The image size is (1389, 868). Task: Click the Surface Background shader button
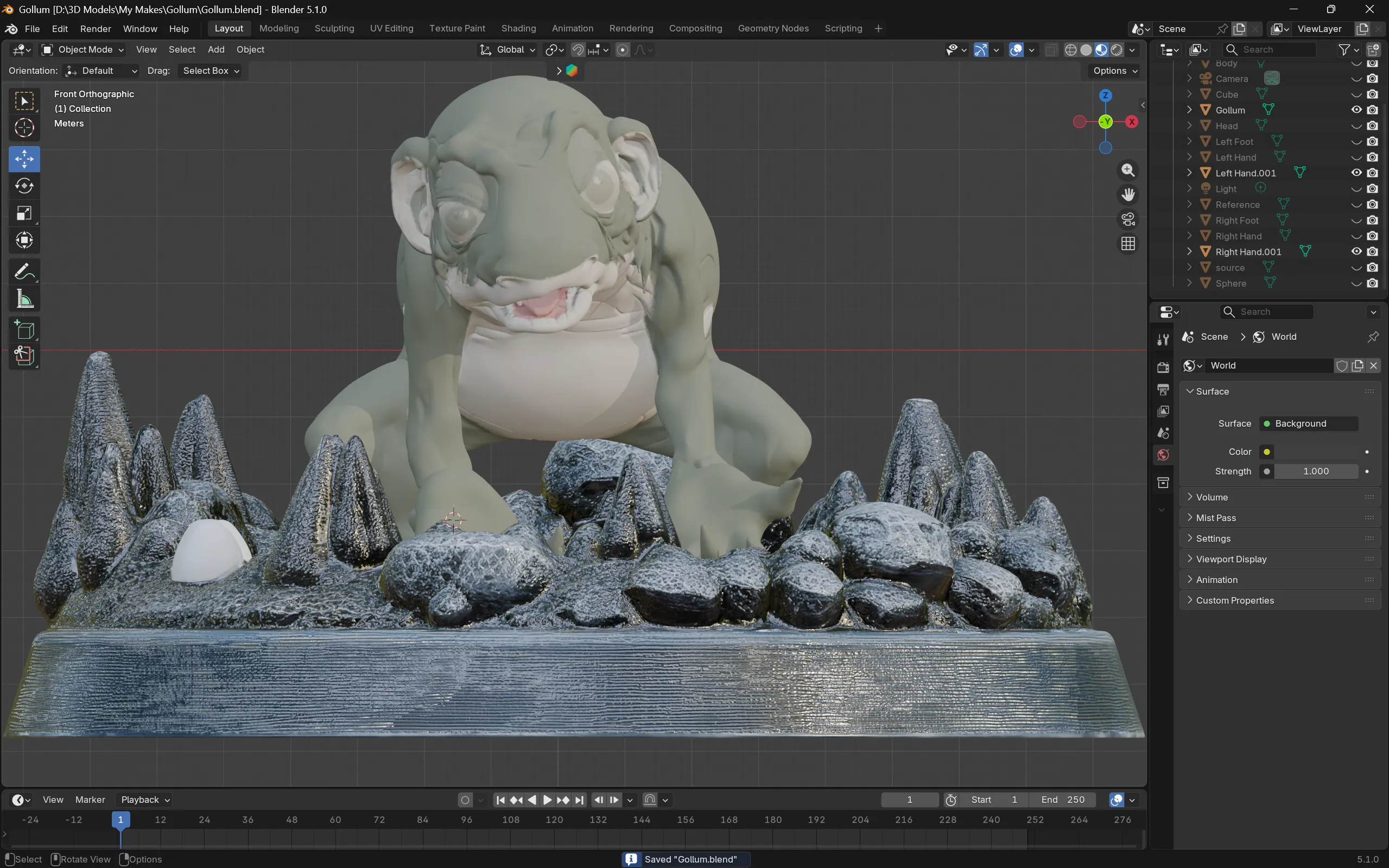point(1308,423)
